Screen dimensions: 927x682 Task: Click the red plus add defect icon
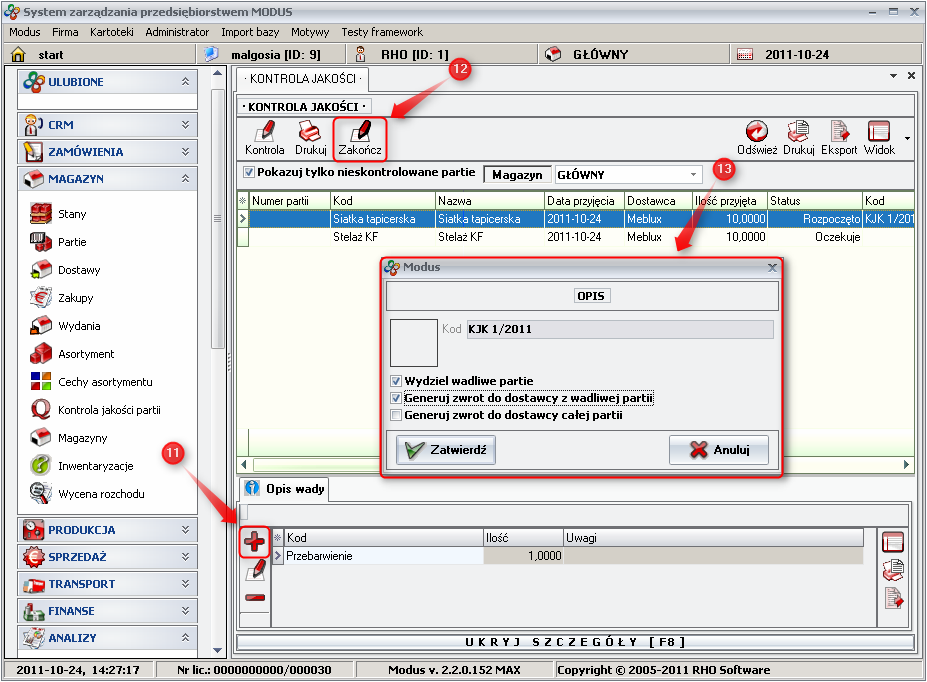pyautogui.click(x=255, y=543)
